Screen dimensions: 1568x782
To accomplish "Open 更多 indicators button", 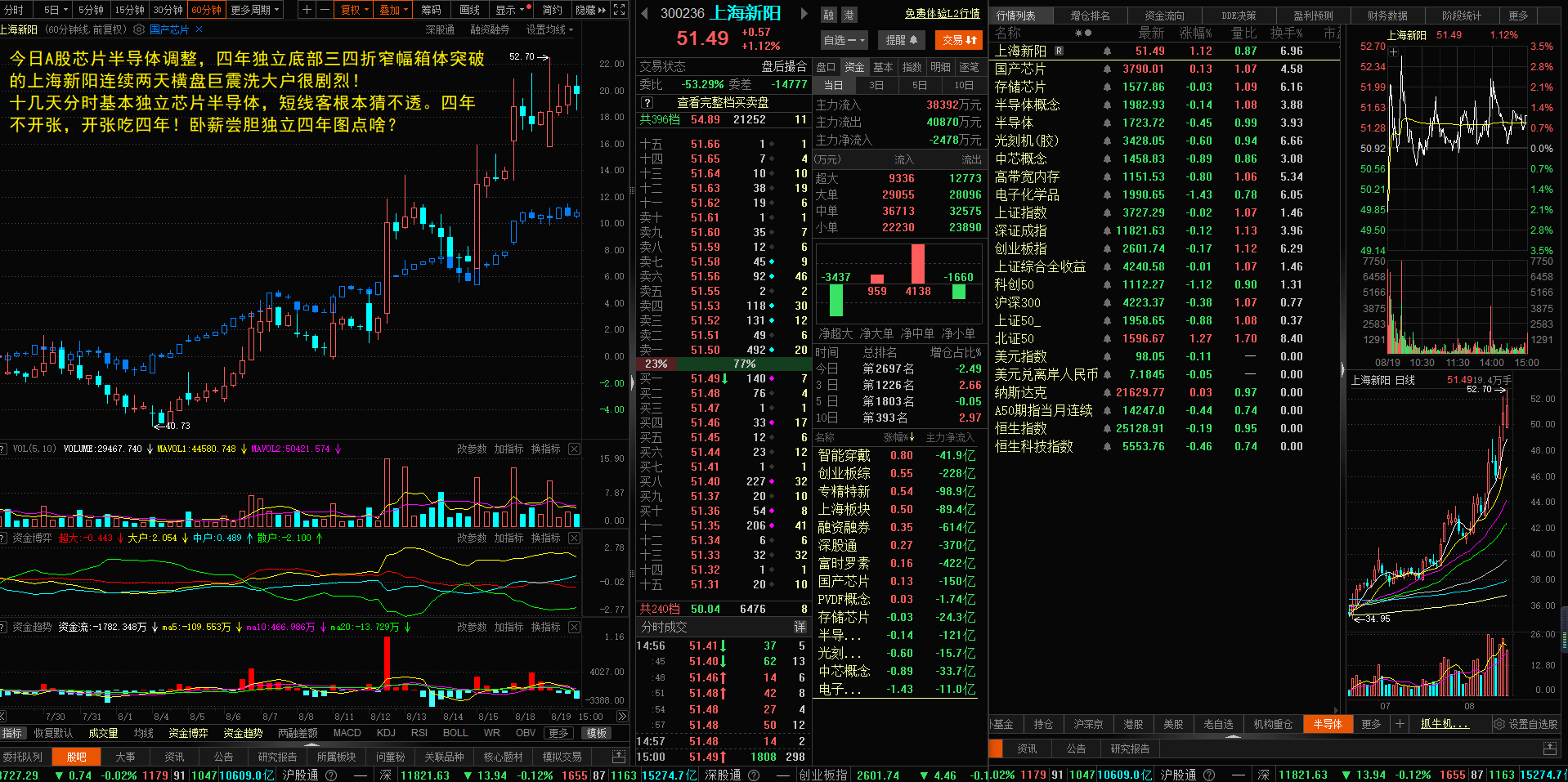I will tap(558, 733).
